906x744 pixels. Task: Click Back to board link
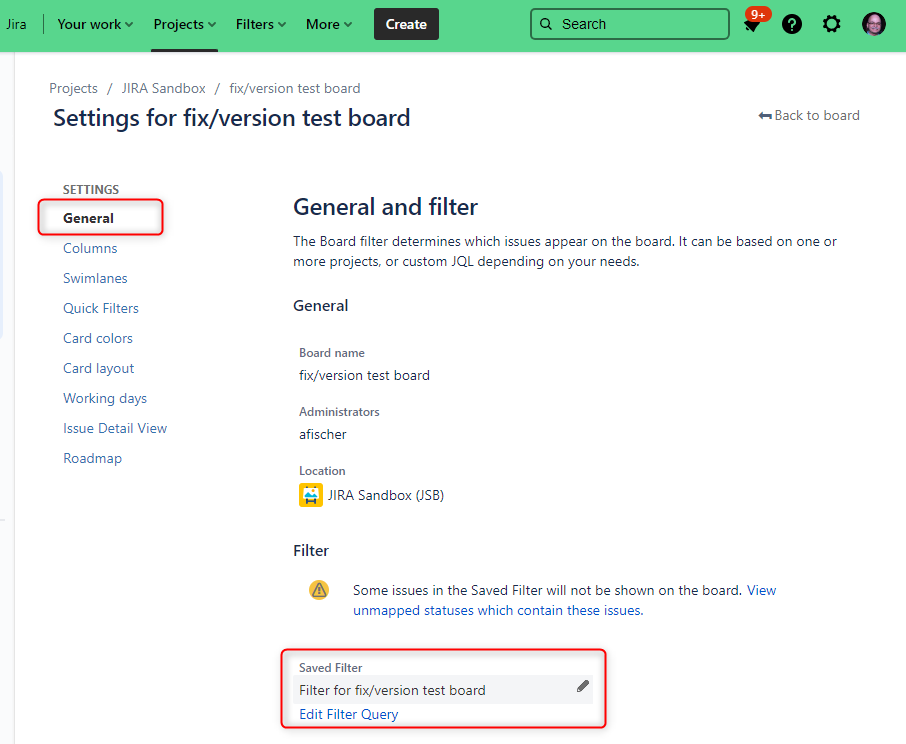(x=809, y=116)
